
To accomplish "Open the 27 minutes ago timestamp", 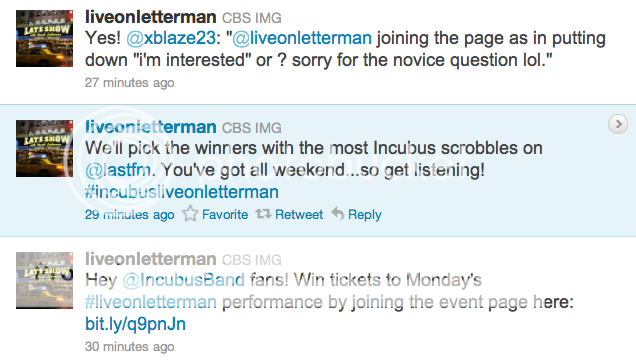I will tap(129, 83).
